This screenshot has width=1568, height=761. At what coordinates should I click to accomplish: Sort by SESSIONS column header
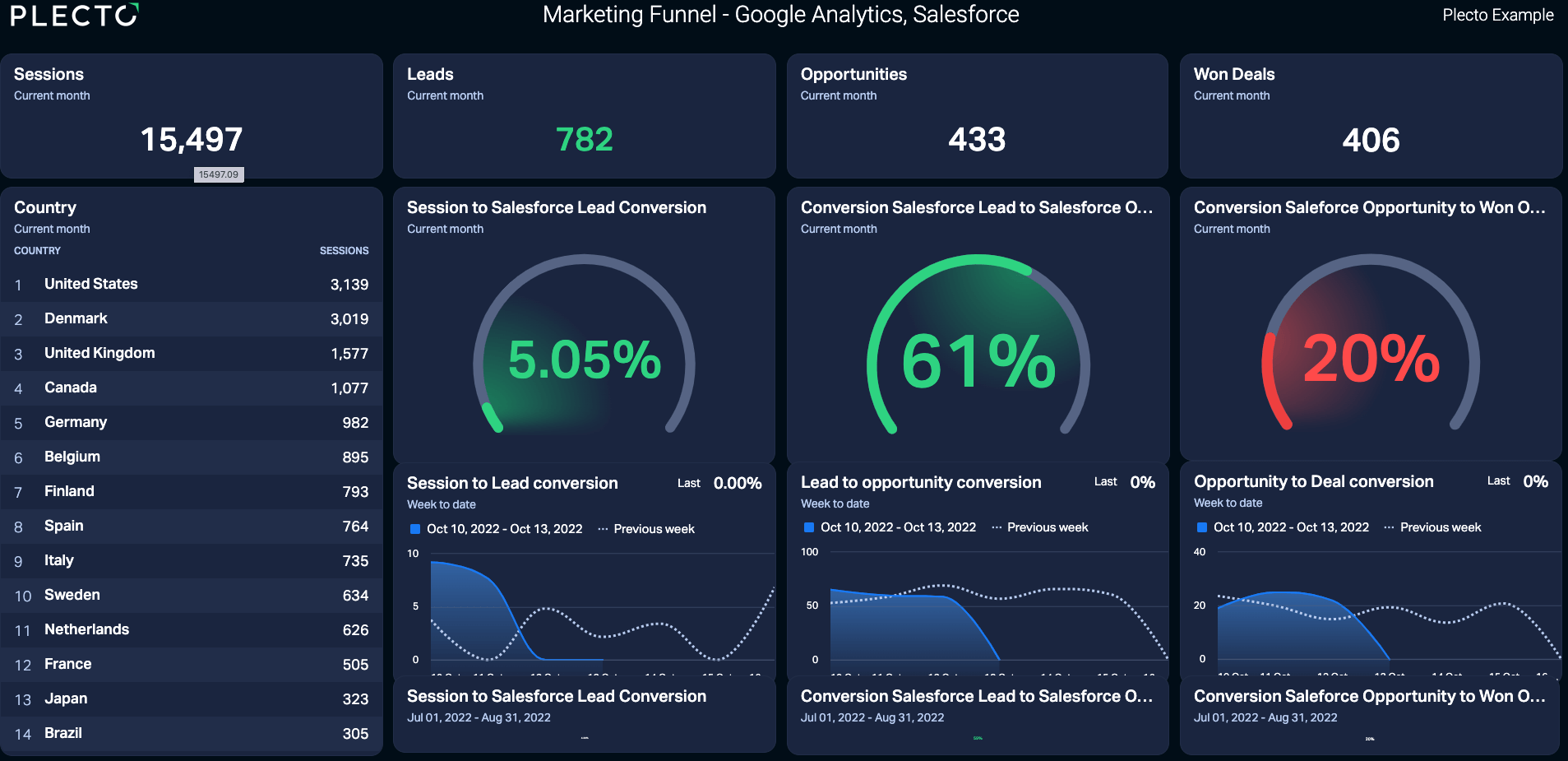pos(344,251)
